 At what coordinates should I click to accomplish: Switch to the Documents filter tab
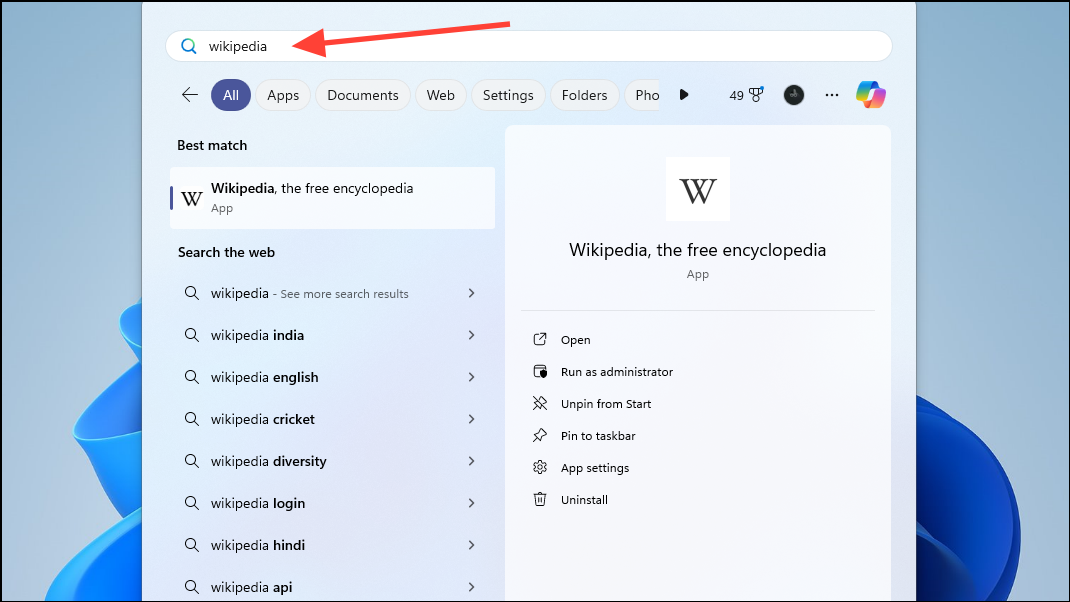(362, 95)
